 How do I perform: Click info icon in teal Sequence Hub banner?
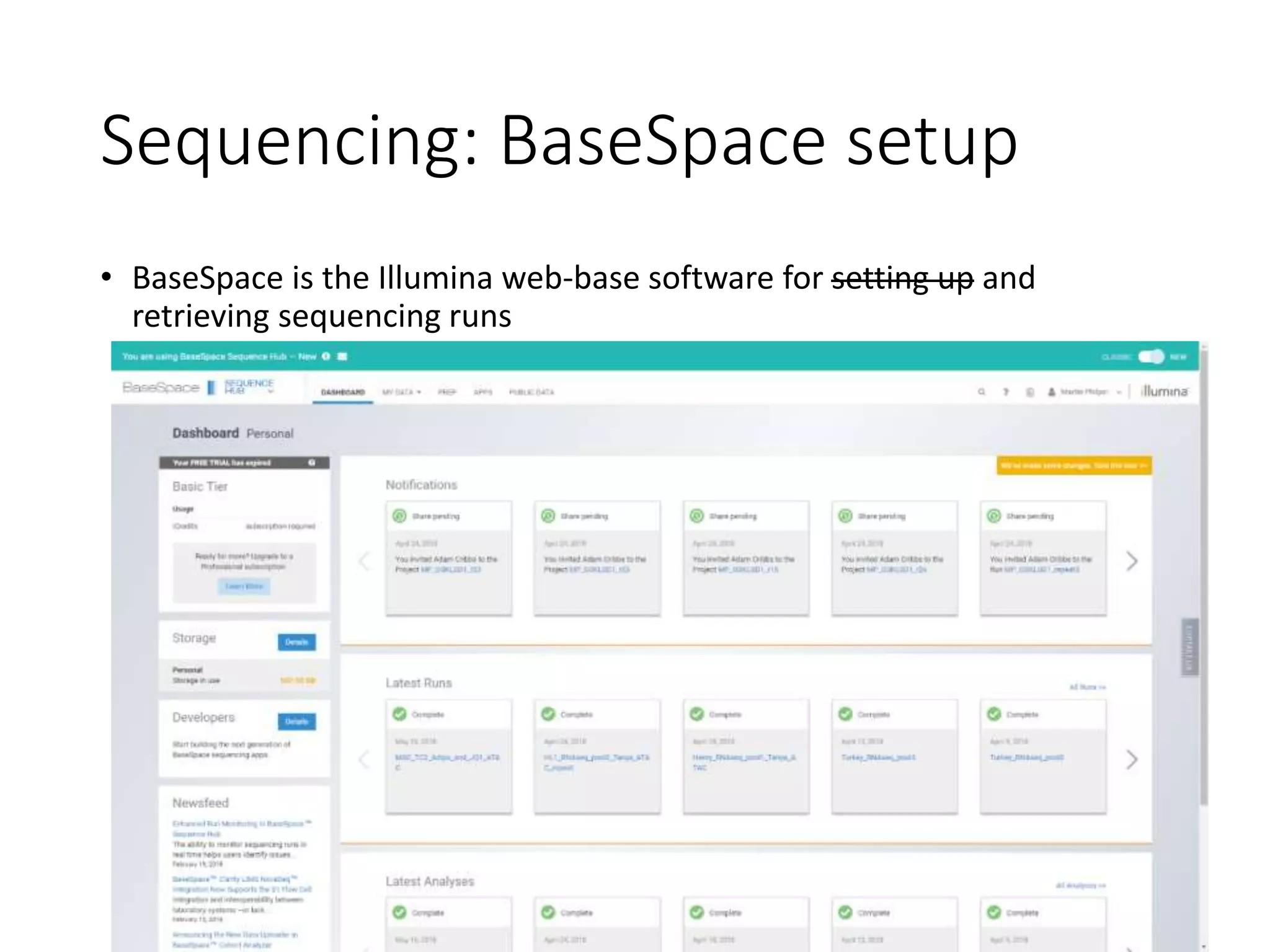point(326,356)
